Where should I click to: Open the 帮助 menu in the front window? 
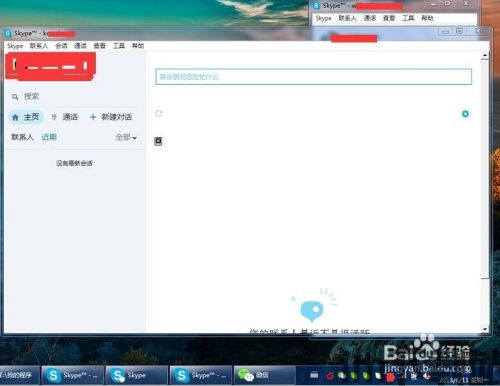click(138, 46)
